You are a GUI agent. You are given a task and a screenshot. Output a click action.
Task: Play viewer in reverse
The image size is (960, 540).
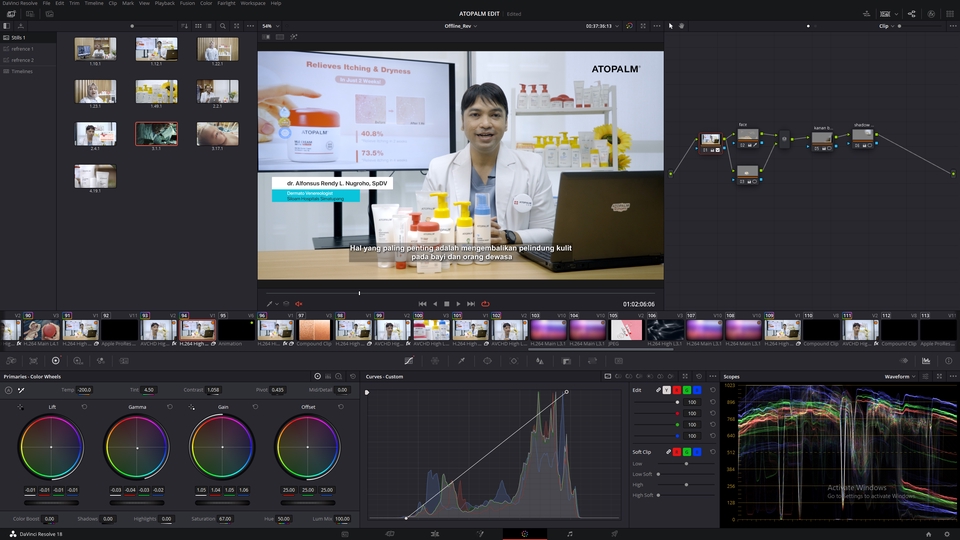435,304
